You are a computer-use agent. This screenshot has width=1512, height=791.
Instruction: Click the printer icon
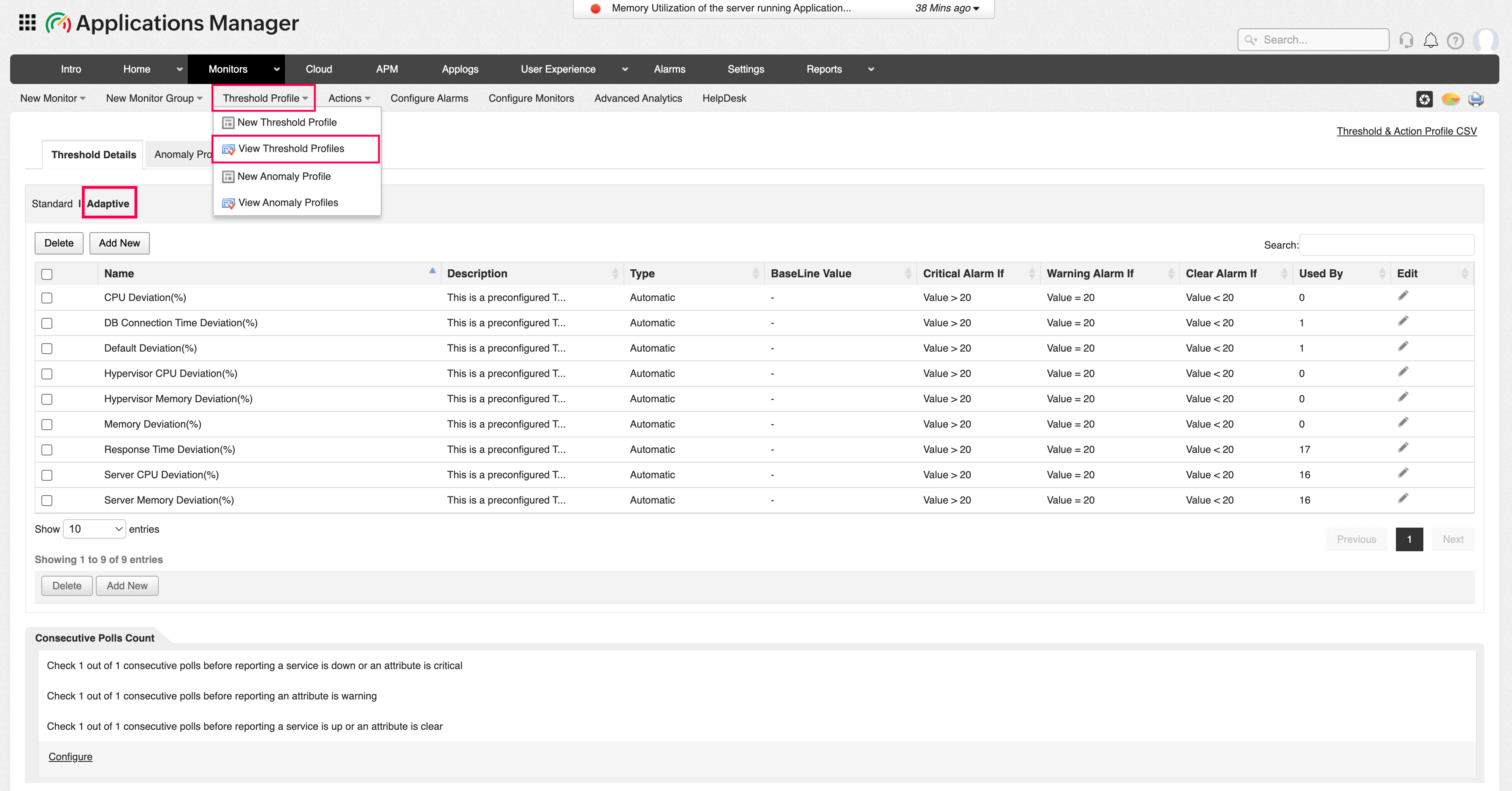click(x=1476, y=99)
